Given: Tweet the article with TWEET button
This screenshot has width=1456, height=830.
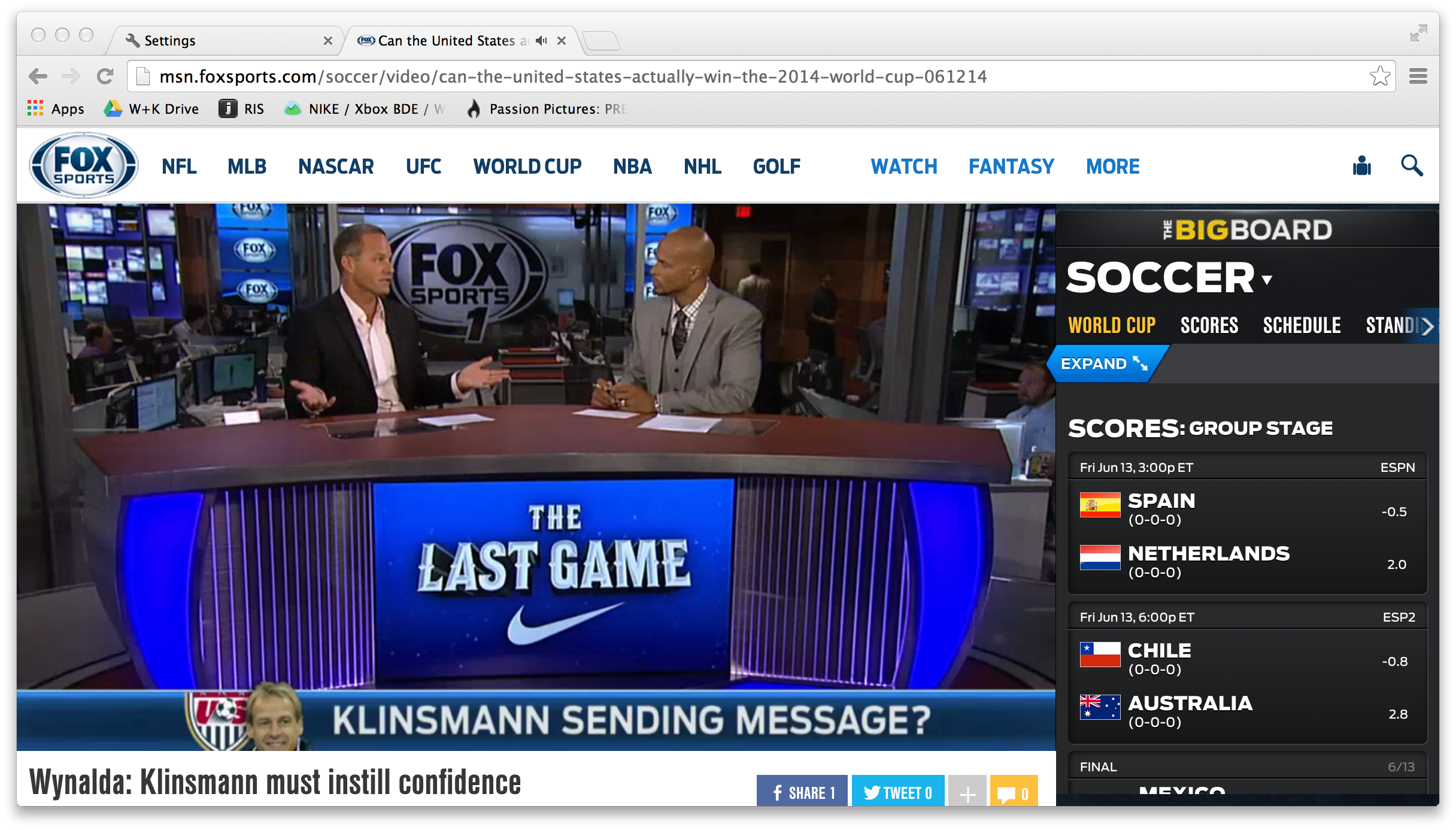Looking at the screenshot, I should [x=897, y=792].
